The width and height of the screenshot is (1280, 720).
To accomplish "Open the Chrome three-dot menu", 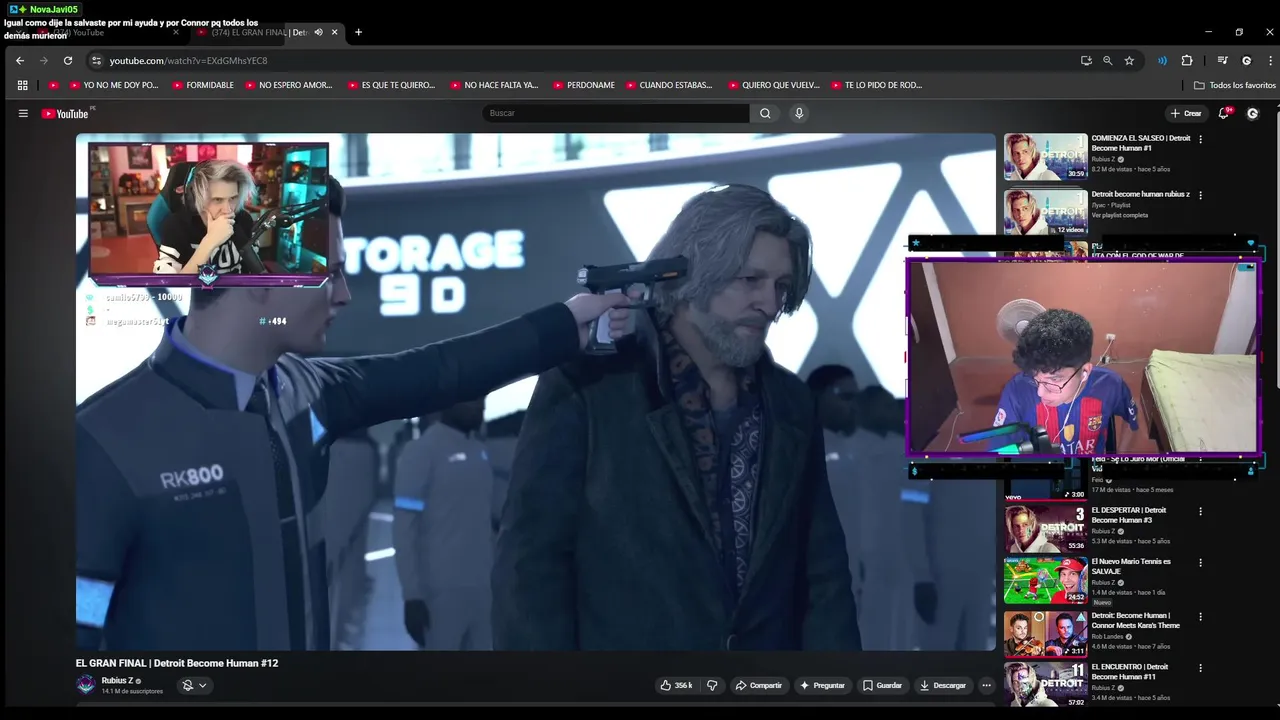I will (x=1270, y=60).
